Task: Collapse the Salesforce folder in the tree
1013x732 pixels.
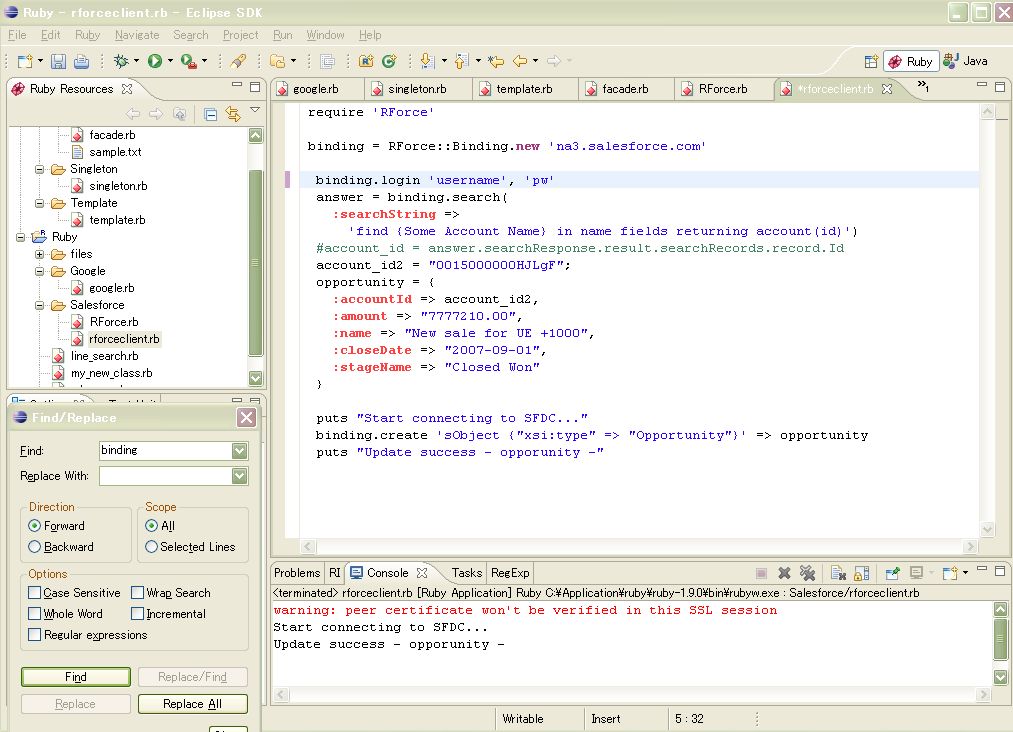Action: click(39, 305)
